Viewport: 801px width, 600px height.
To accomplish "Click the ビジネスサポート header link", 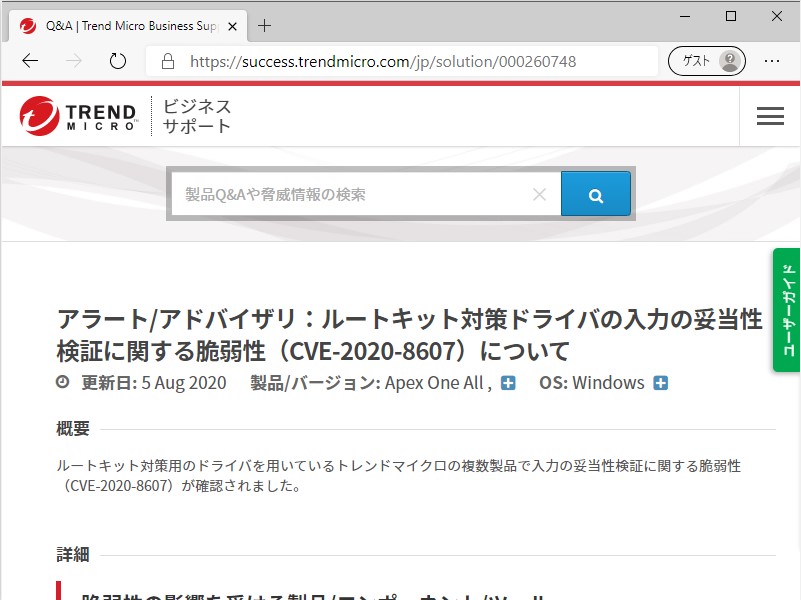I will 194,115.
